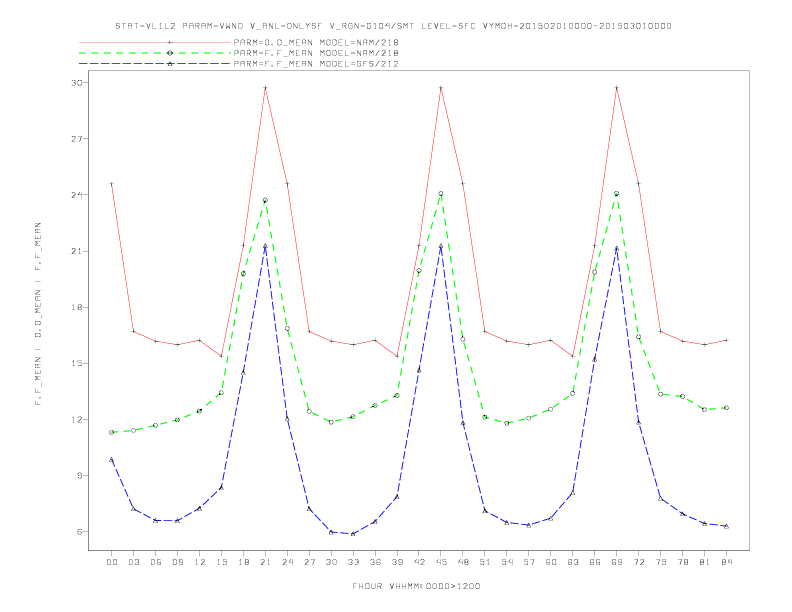Click red line peak marker at forecast hour 45
Viewport: 792px width, 612px height.
(441, 88)
